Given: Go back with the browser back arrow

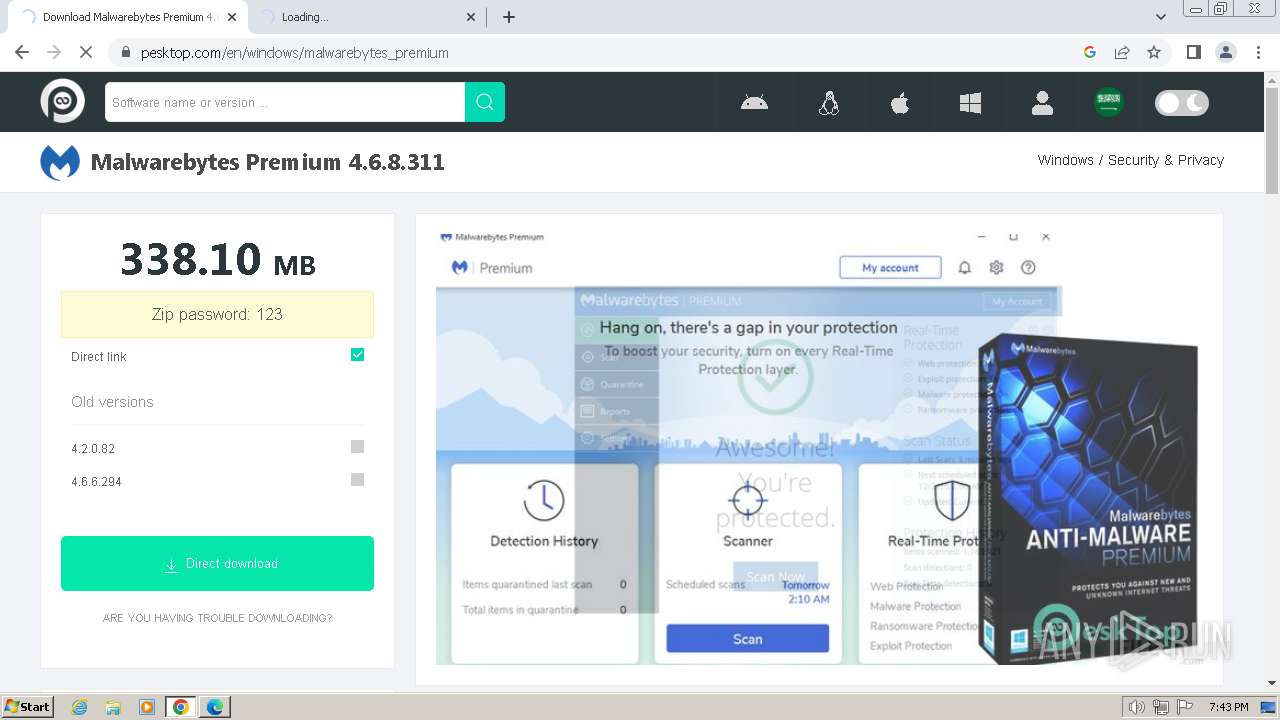Looking at the screenshot, I should [22, 52].
